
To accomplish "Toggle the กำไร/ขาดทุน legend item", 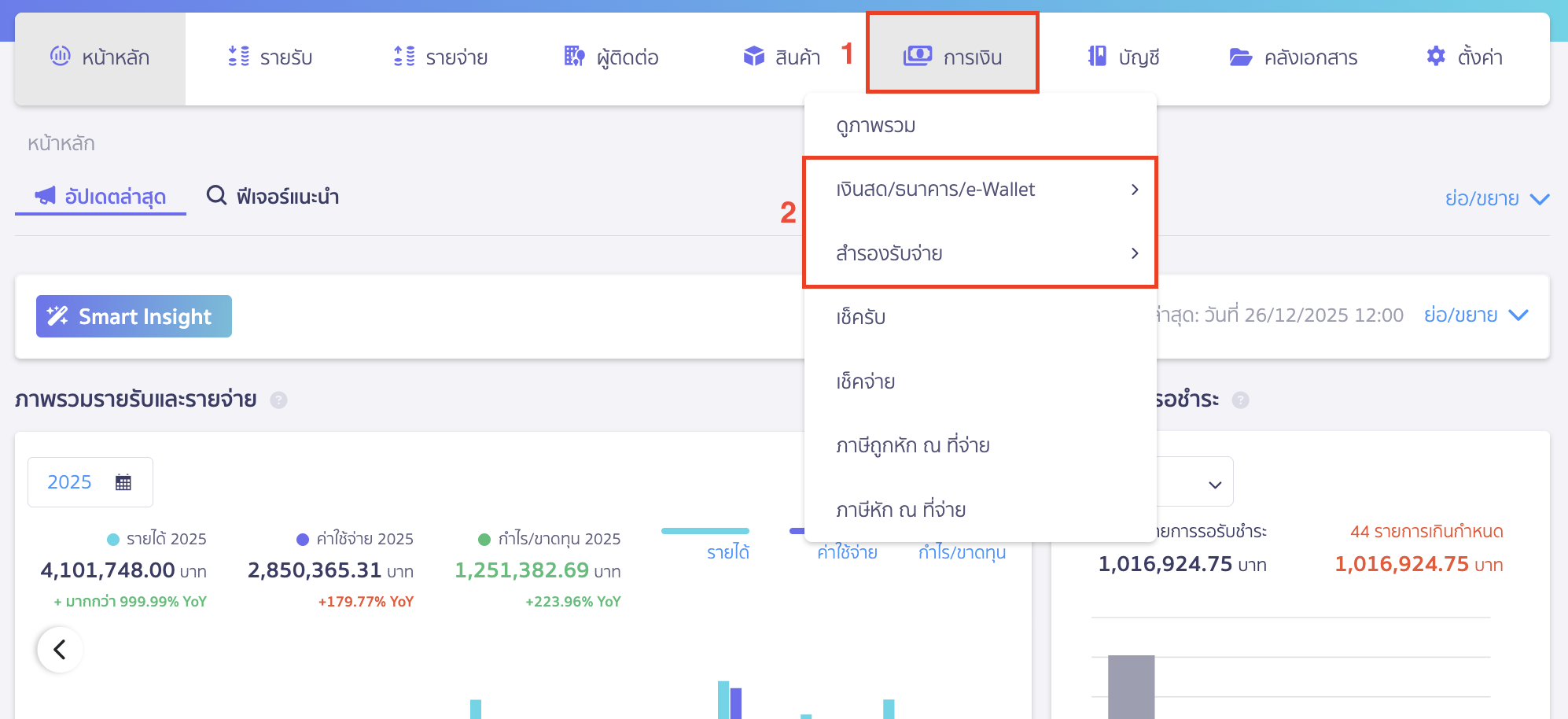I will coord(961,551).
